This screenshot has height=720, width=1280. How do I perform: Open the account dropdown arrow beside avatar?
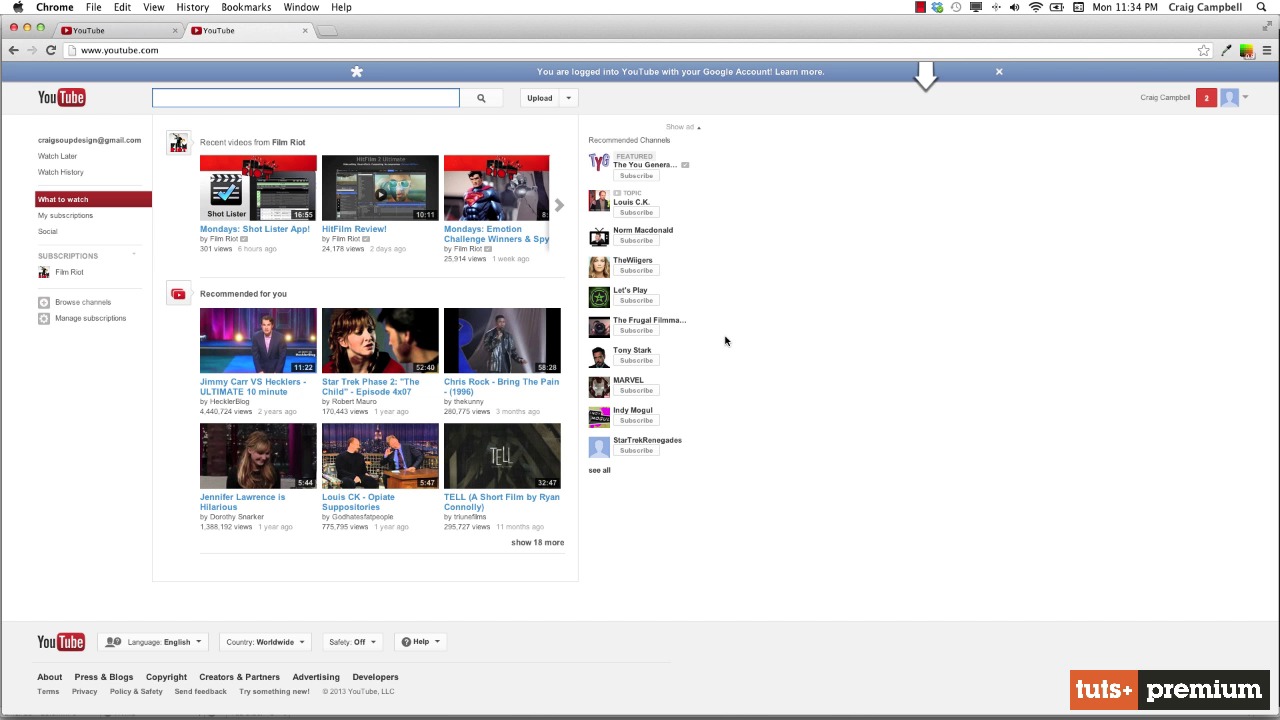click(1245, 97)
